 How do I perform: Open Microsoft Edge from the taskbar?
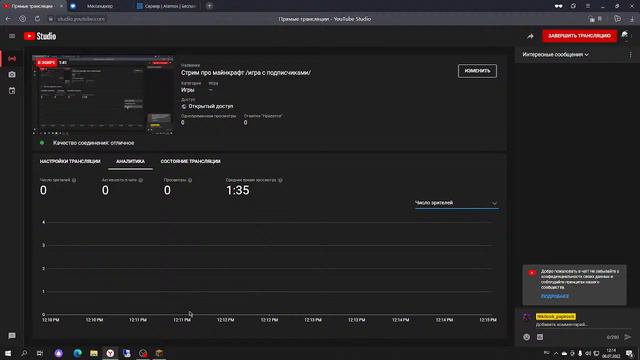(x=78, y=353)
